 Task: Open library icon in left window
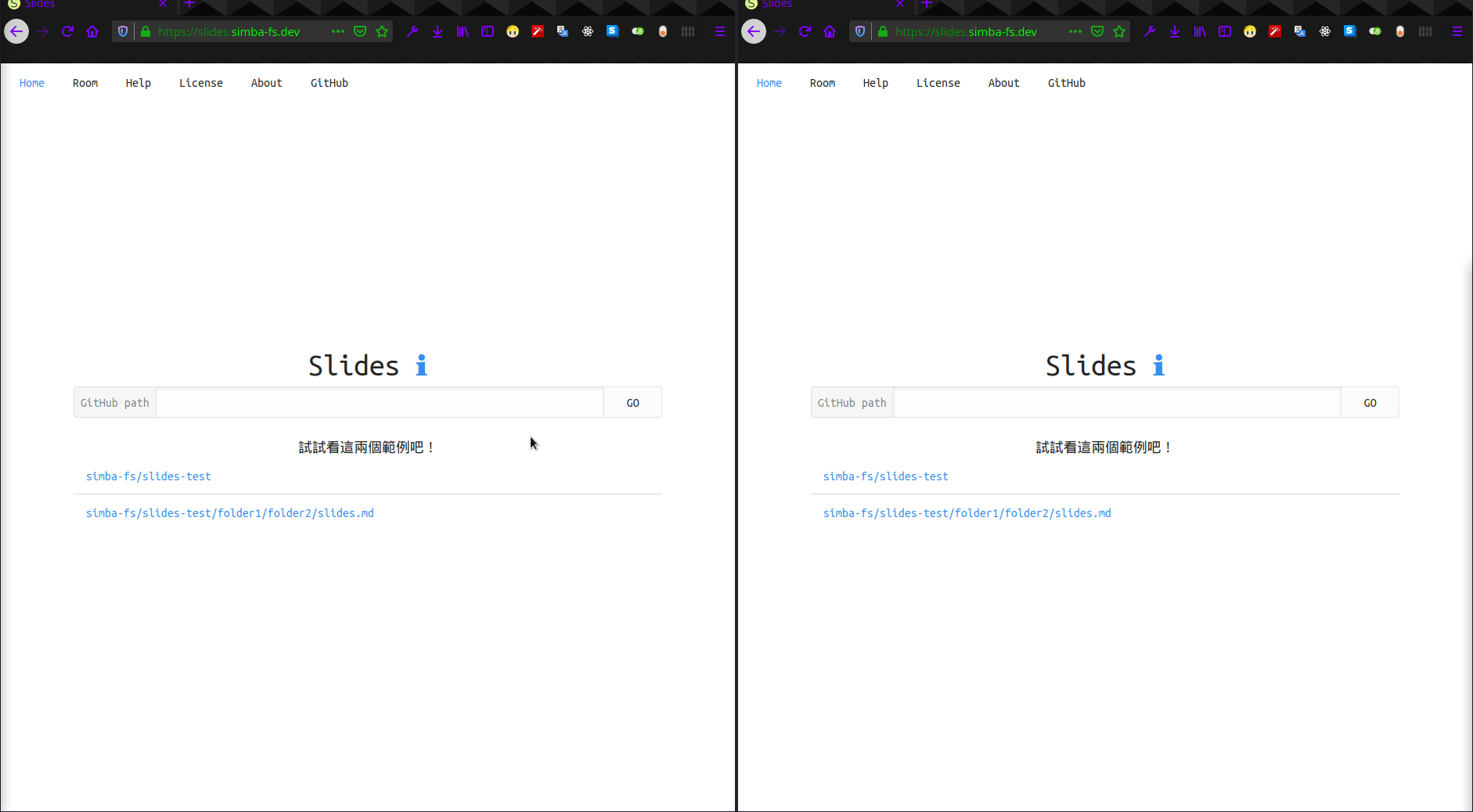pos(463,31)
